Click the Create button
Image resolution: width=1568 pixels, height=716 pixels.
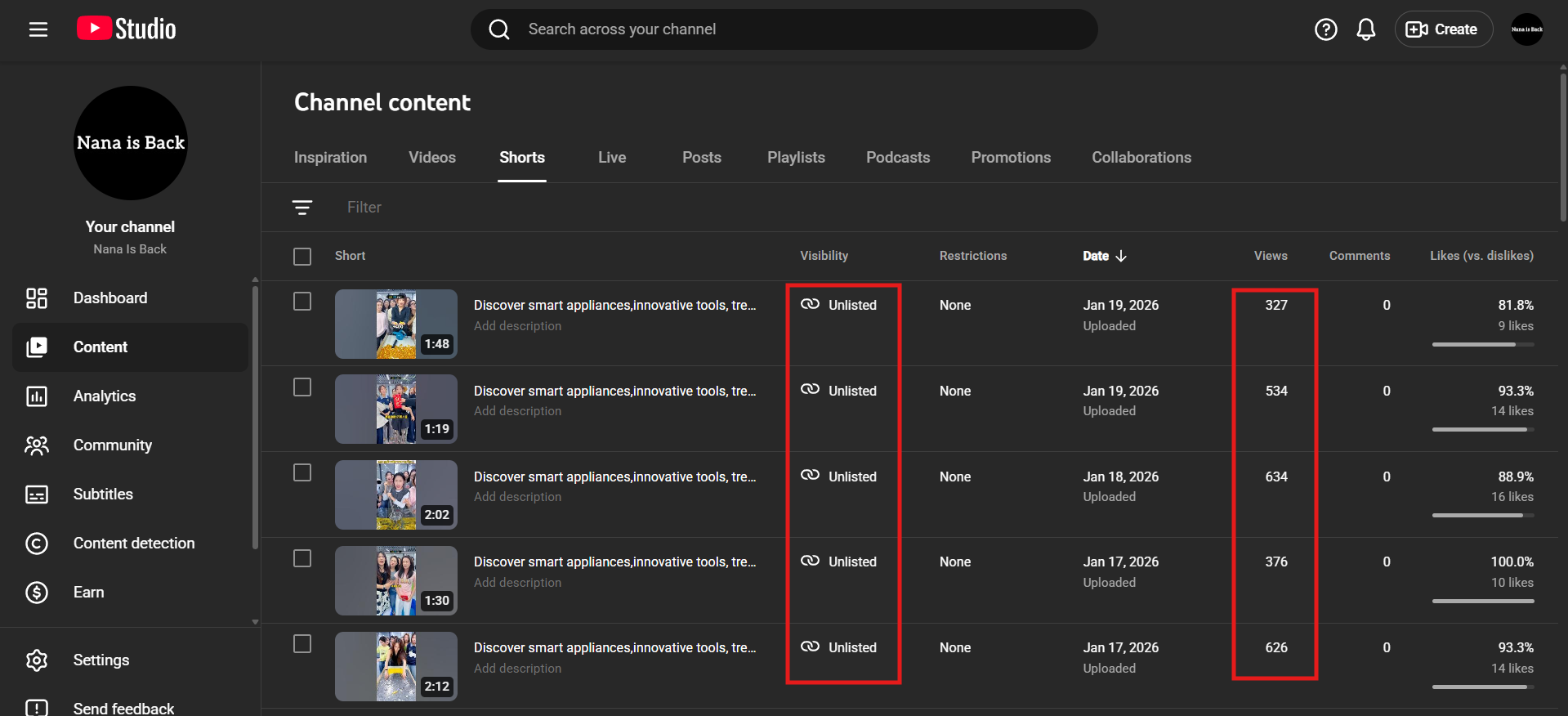point(1443,29)
